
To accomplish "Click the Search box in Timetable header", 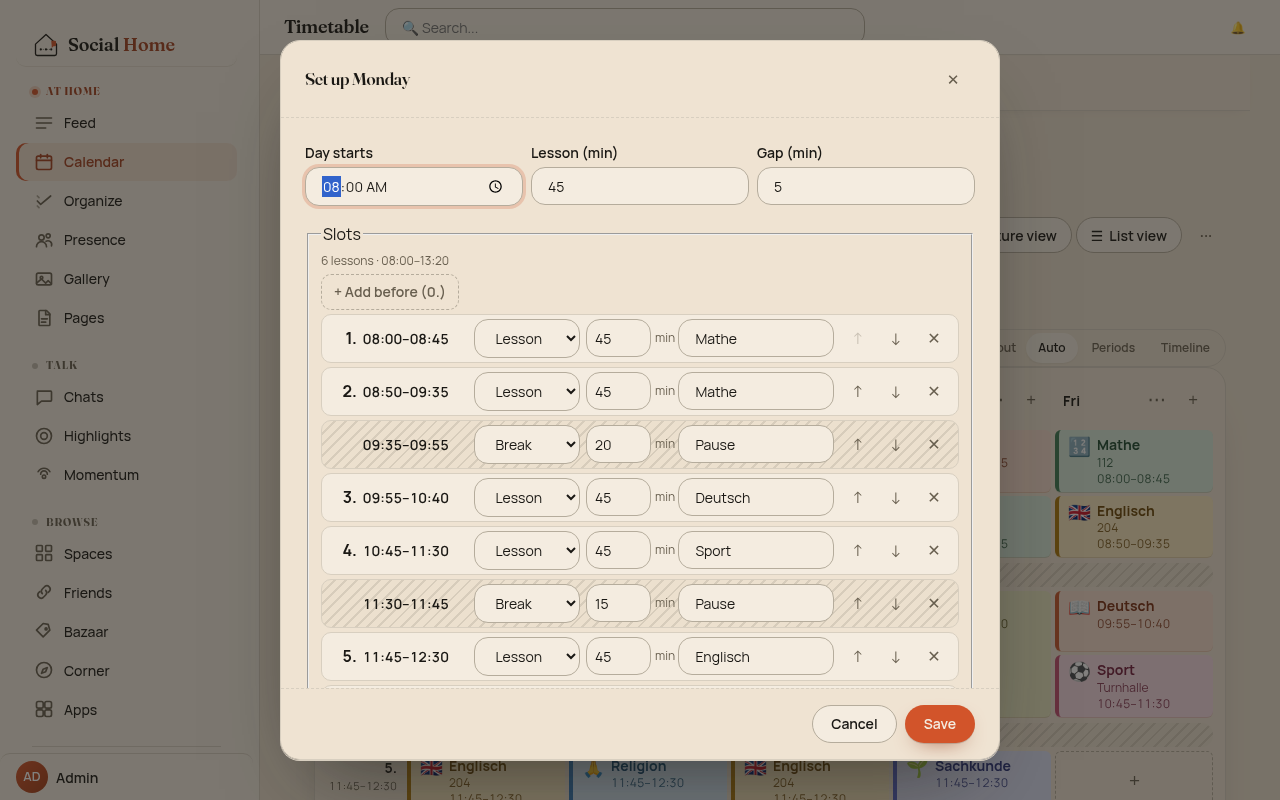I will point(625,28).
